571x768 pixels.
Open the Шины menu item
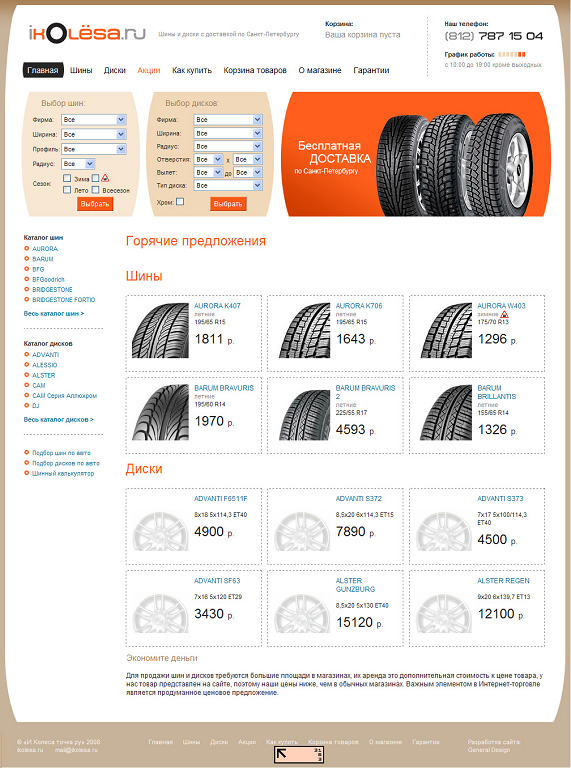point(81,70)
